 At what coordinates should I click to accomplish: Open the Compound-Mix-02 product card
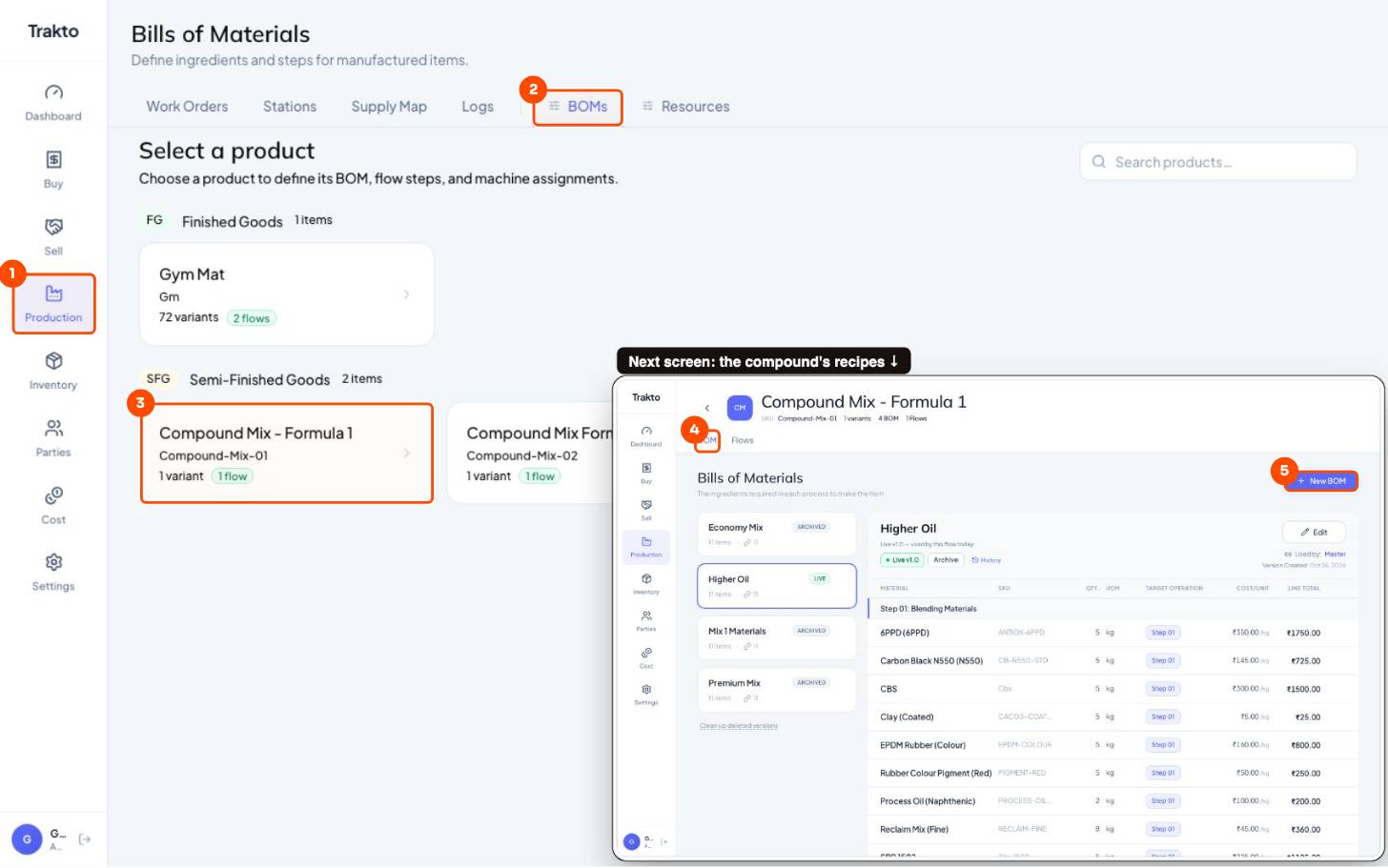coord(530,454)
